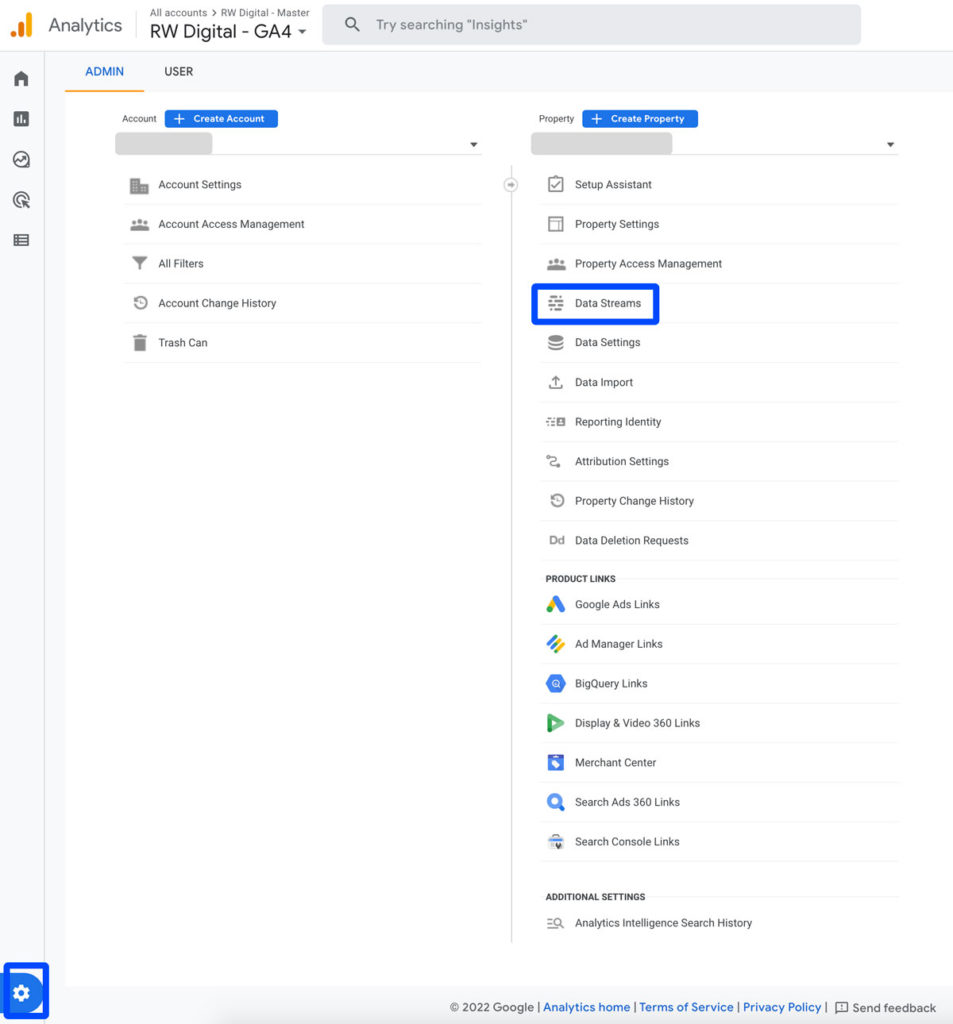Click the Admin gear icon

coord(22,993)
